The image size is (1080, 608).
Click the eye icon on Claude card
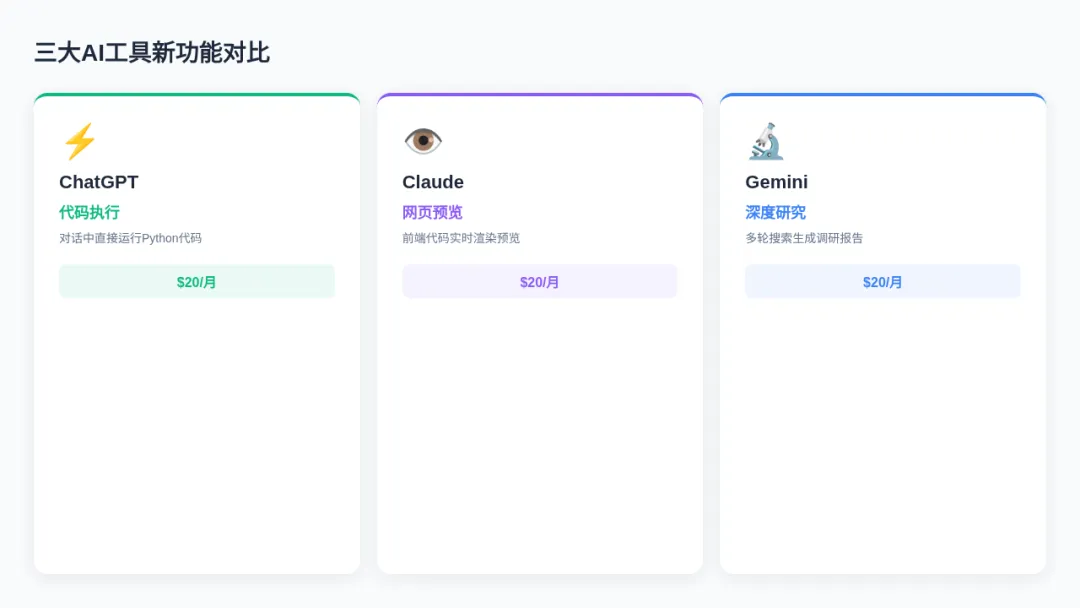point(423,140)
